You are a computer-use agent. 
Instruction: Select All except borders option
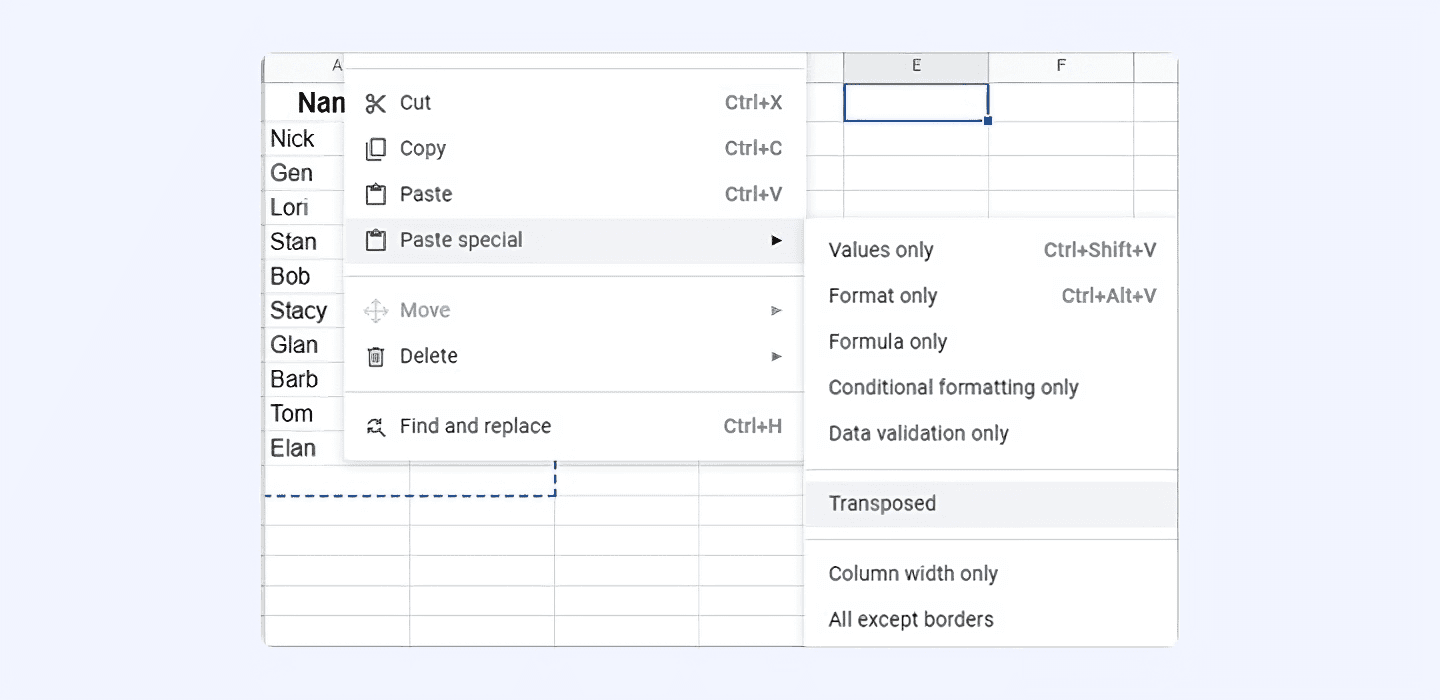(911, 620)
